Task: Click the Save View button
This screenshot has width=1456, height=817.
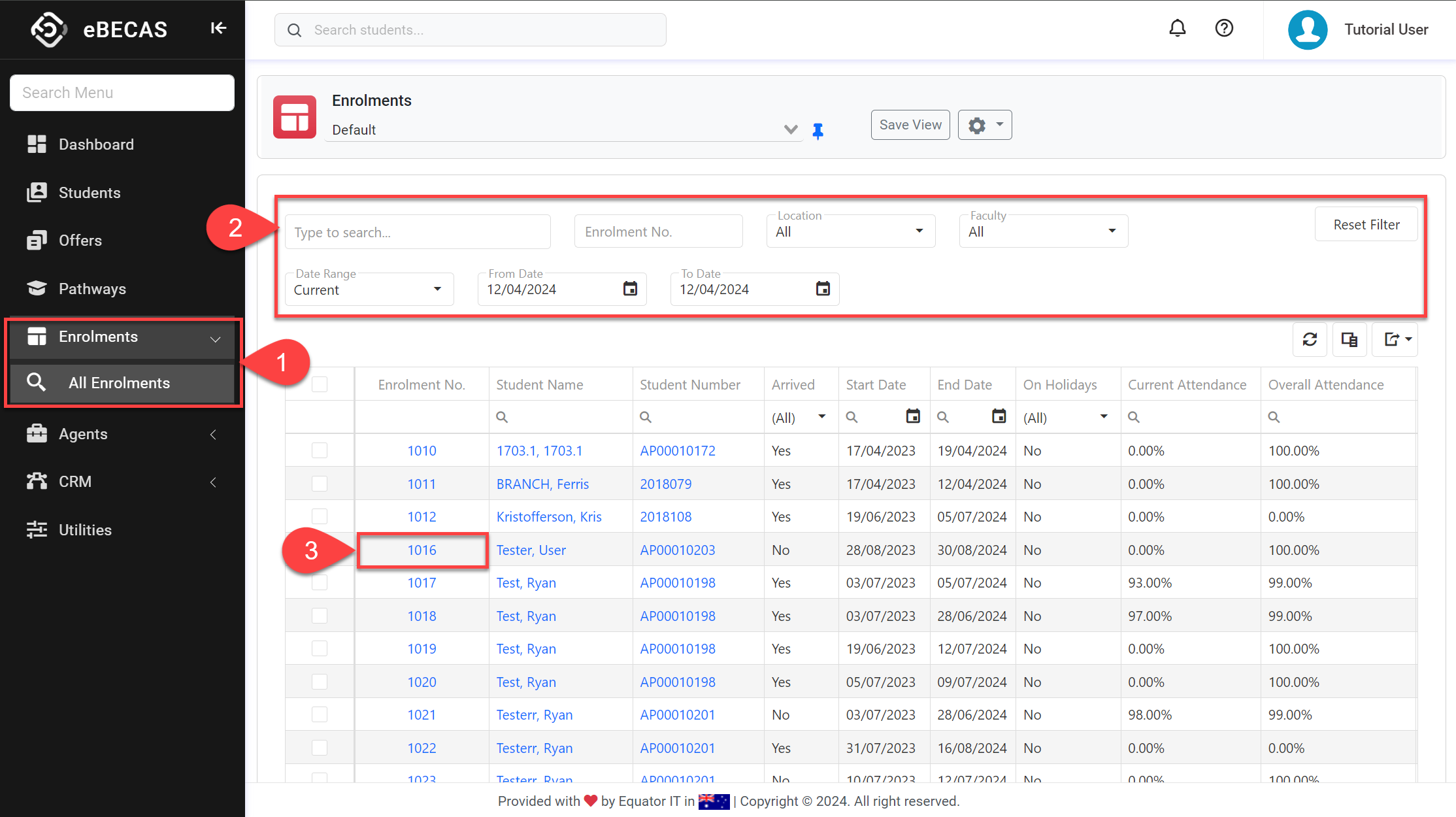Action: click(x=910, y=125)
